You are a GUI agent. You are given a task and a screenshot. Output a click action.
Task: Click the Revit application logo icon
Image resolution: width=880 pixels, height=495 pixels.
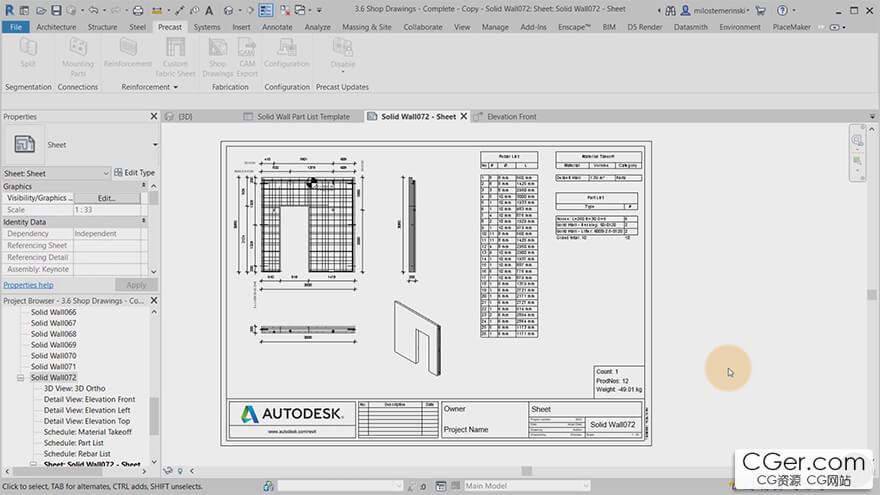pyautogui.click(x=10, y=10)
